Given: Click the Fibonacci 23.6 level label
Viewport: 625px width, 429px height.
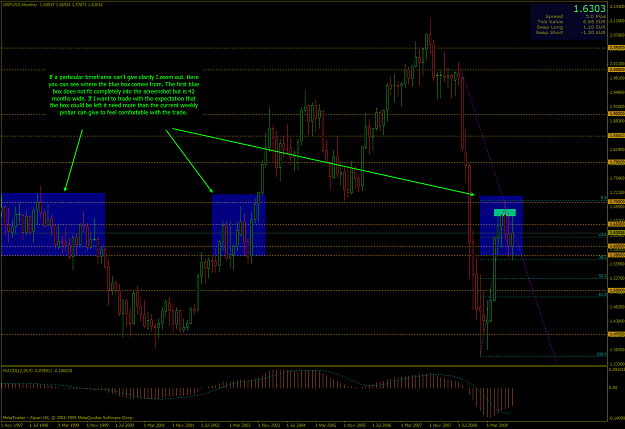Looking at the screenshot, I should coord(602,235).
